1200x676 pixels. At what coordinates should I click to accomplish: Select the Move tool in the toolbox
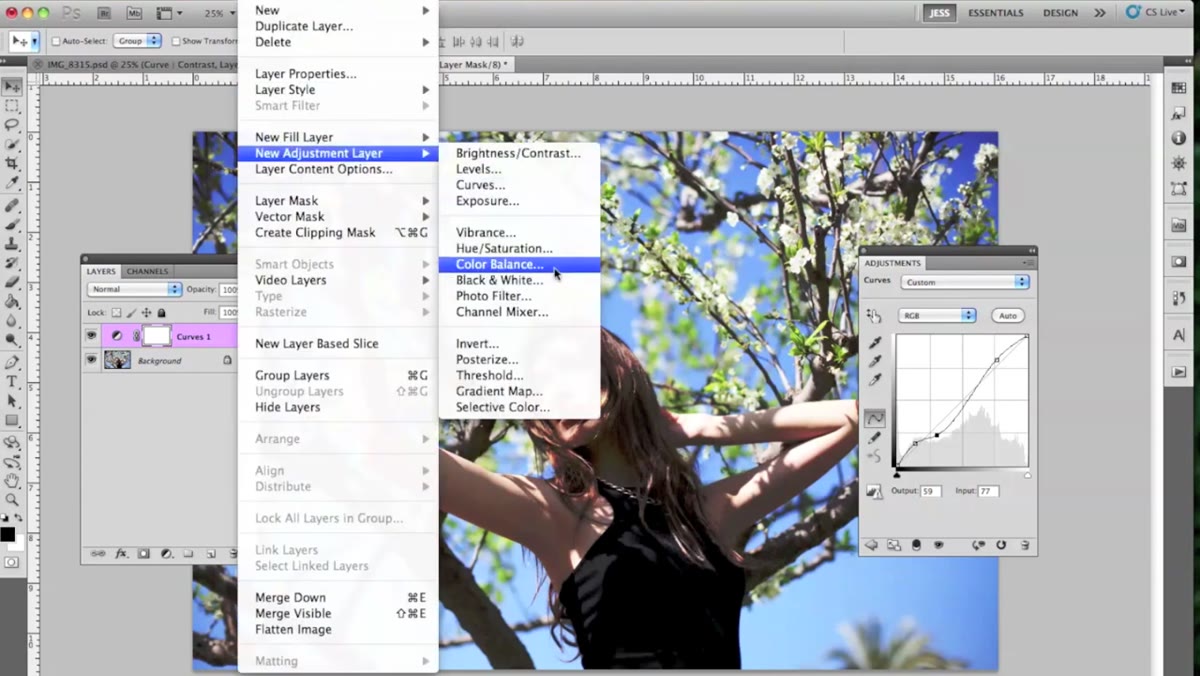tap(12, 87)
